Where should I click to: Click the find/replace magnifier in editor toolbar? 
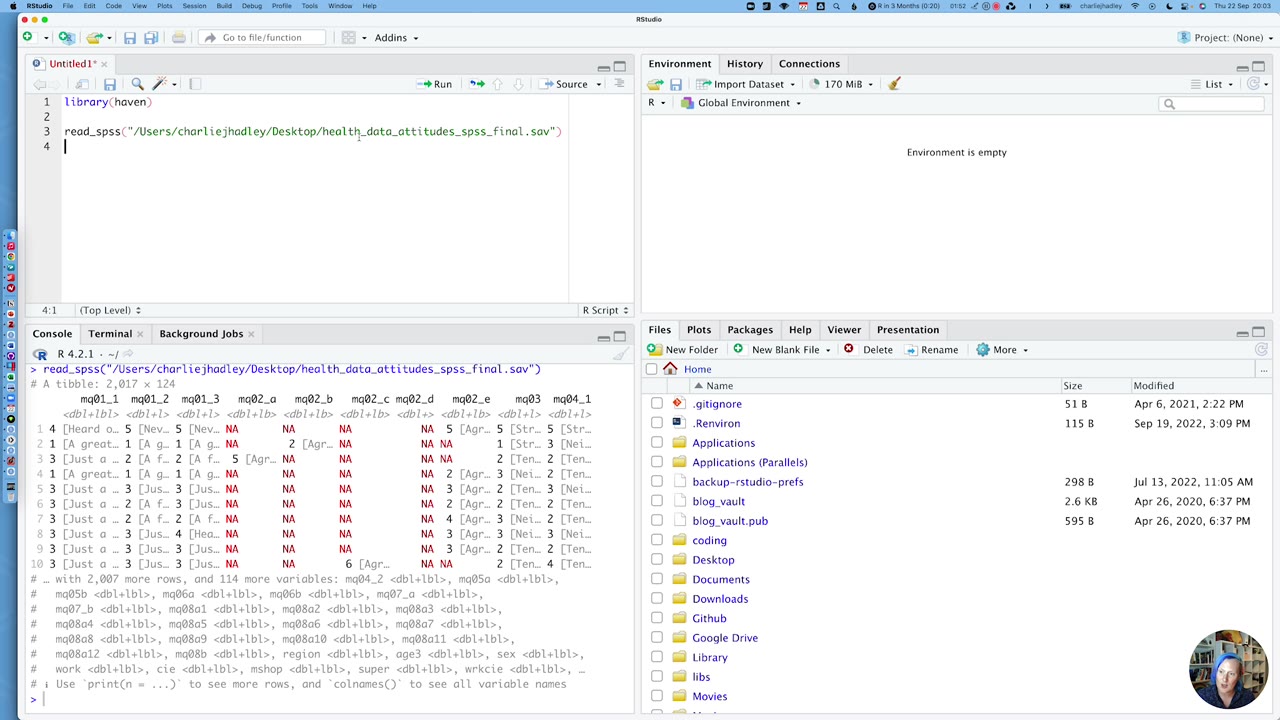pyautogui.click(x=138, y=84)
